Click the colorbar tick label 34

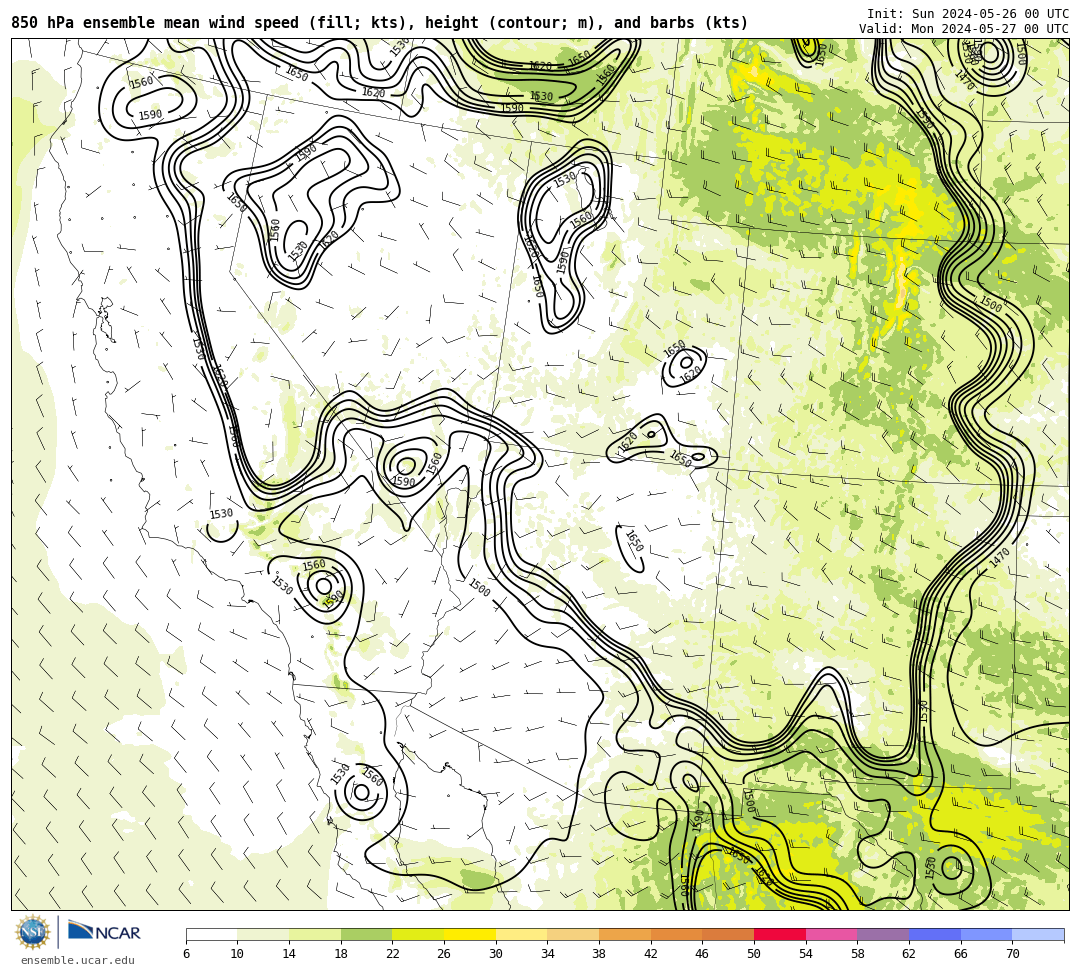click(x=547, y=954)
